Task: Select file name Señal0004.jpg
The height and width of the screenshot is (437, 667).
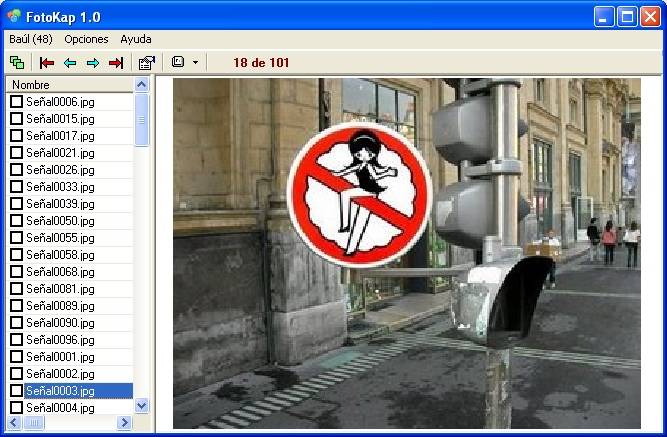Action: click(60, 408)
